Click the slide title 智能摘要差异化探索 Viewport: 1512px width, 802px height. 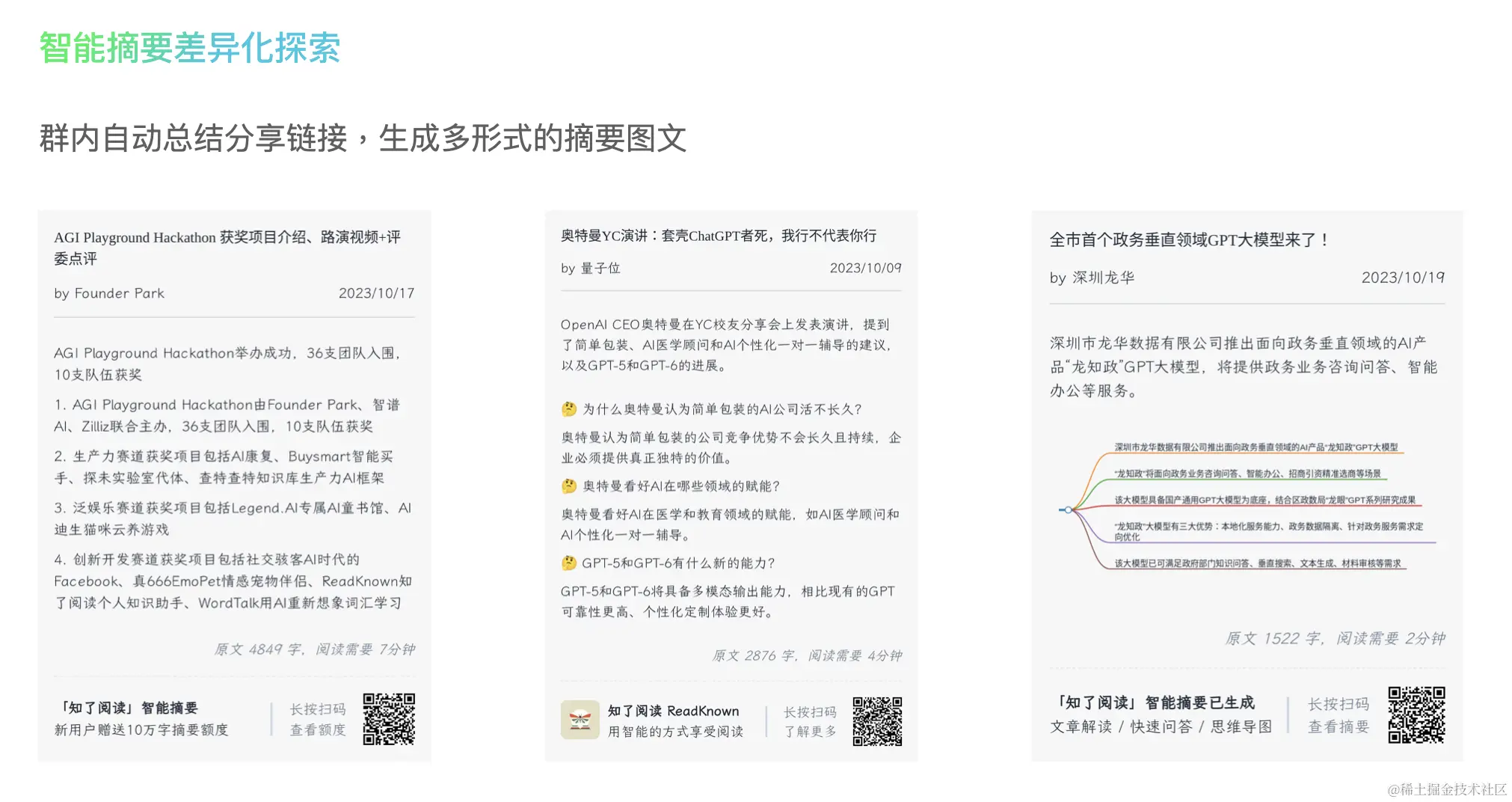click(190, 48)
